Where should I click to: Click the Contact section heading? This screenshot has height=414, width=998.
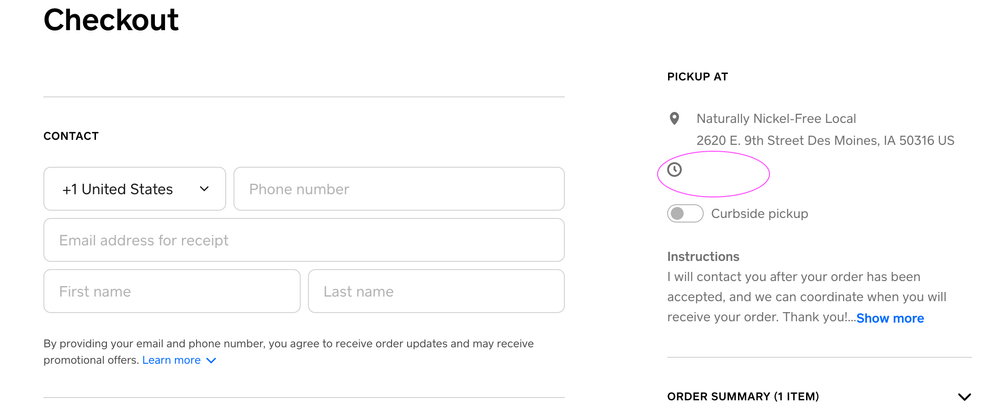pos(71,136)
